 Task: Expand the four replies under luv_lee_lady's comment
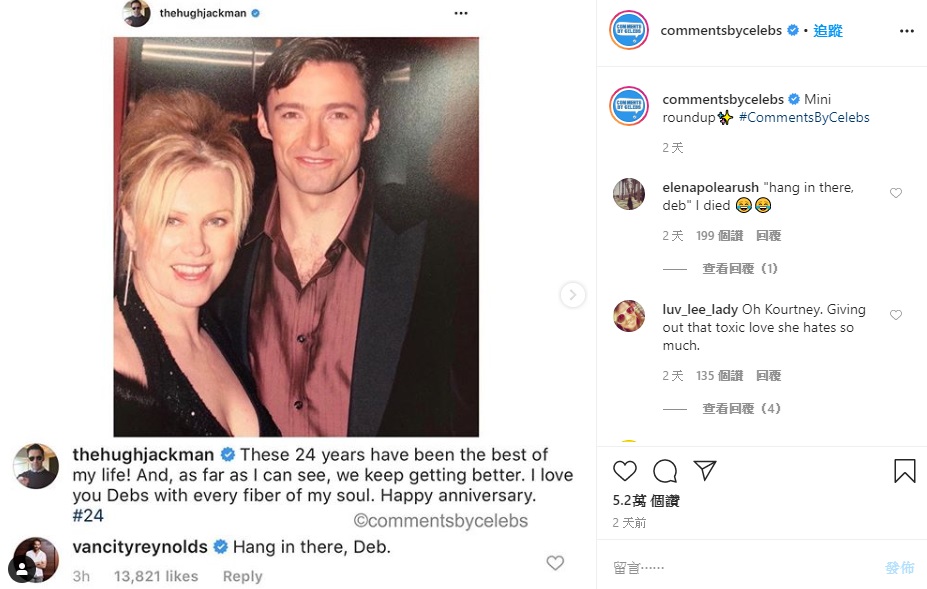[x=740, y=409]
